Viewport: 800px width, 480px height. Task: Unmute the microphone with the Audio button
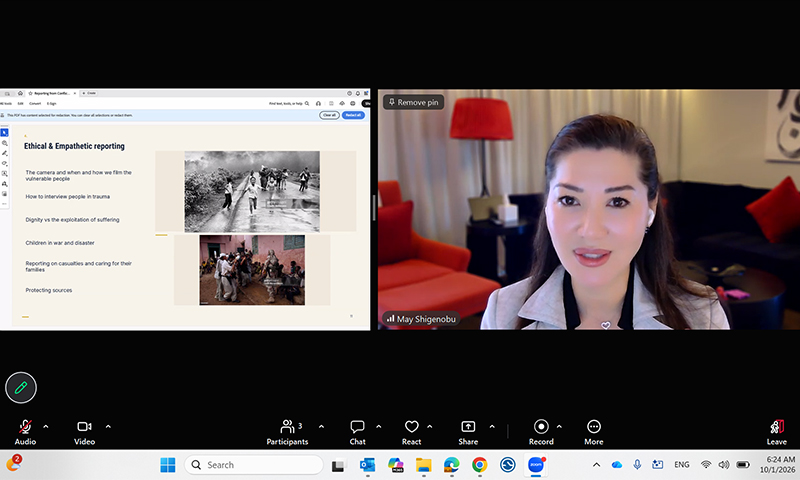(25, 432)
